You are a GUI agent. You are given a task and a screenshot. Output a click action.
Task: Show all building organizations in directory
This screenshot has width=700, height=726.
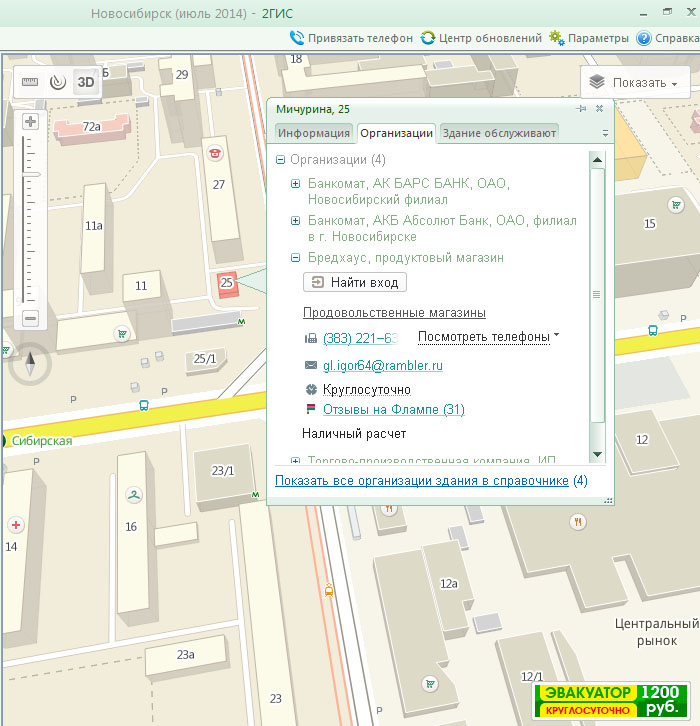click(x=422, y=481)
